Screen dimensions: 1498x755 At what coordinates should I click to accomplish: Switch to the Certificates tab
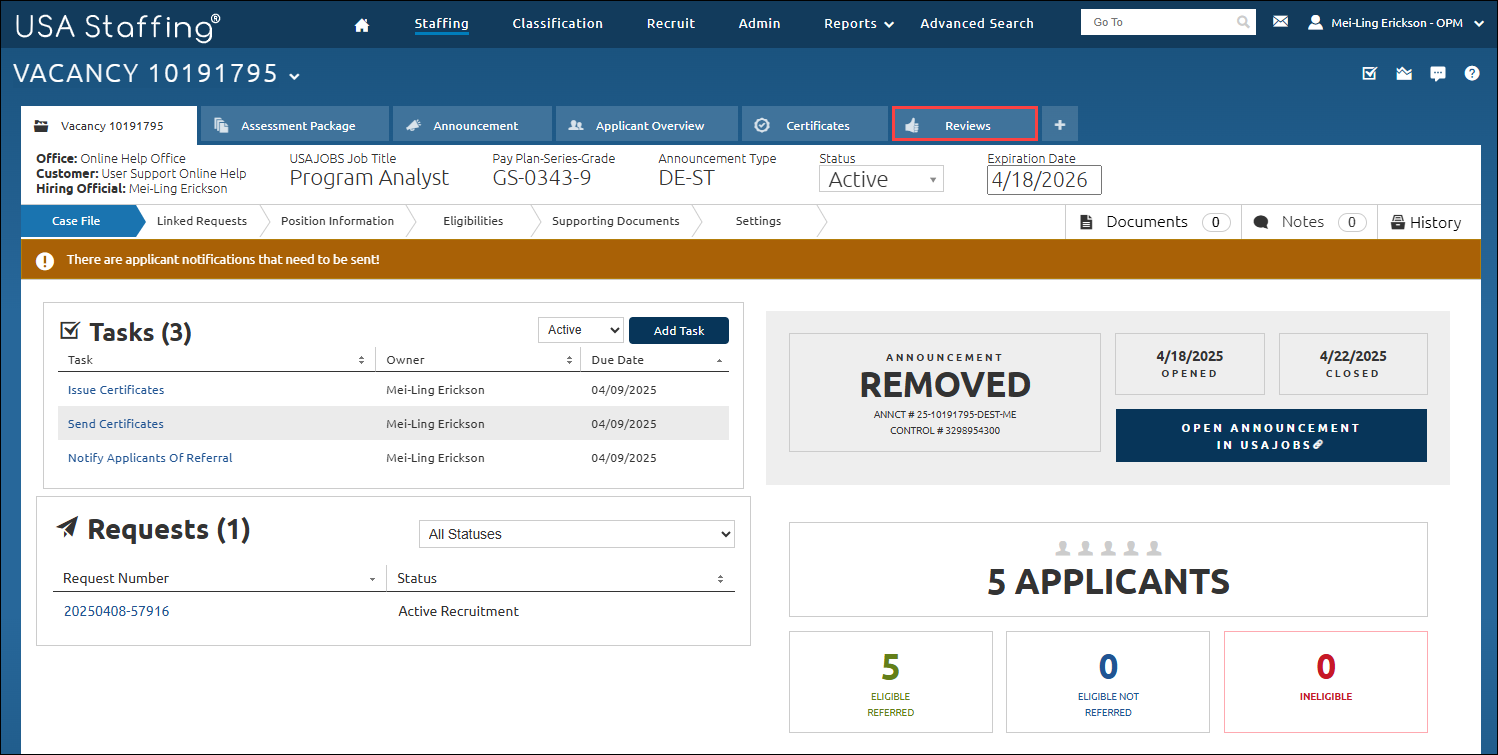815,125
